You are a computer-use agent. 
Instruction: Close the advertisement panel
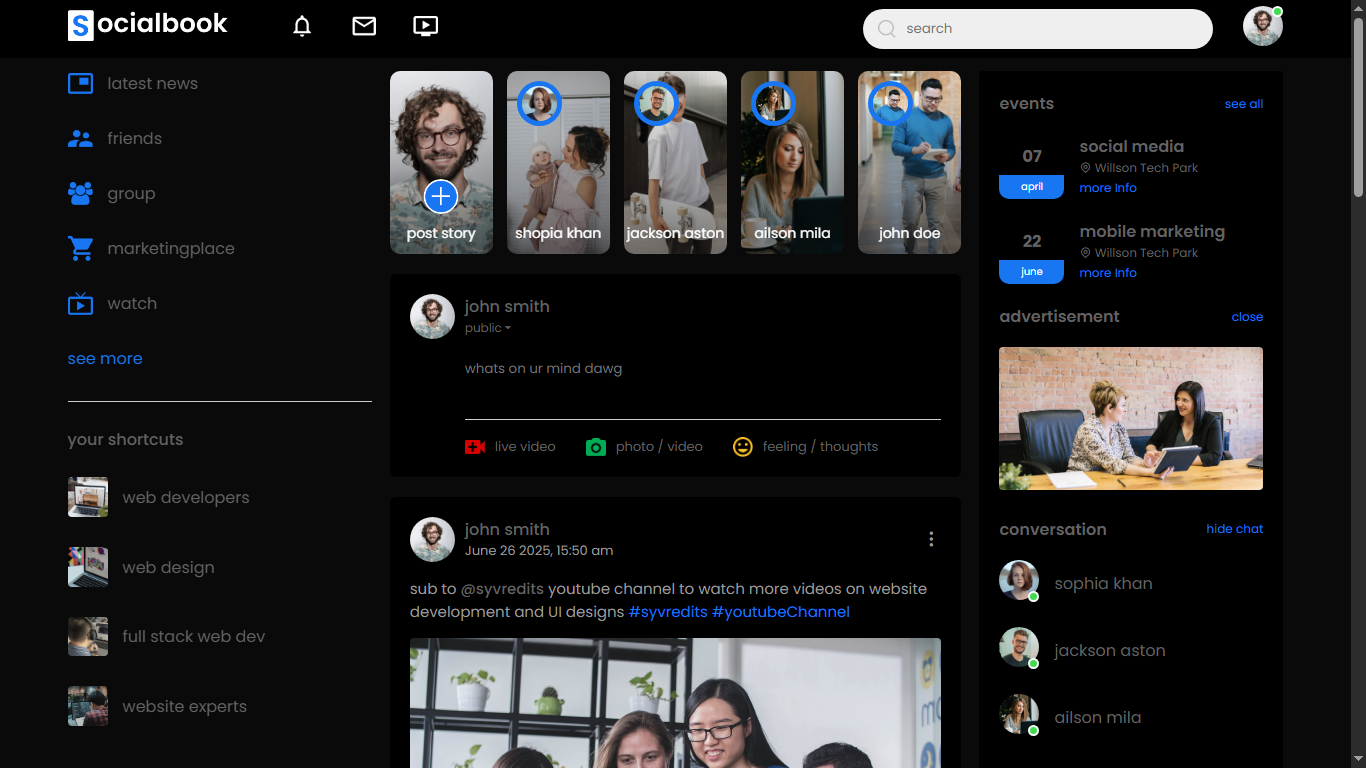[1247, 317]
